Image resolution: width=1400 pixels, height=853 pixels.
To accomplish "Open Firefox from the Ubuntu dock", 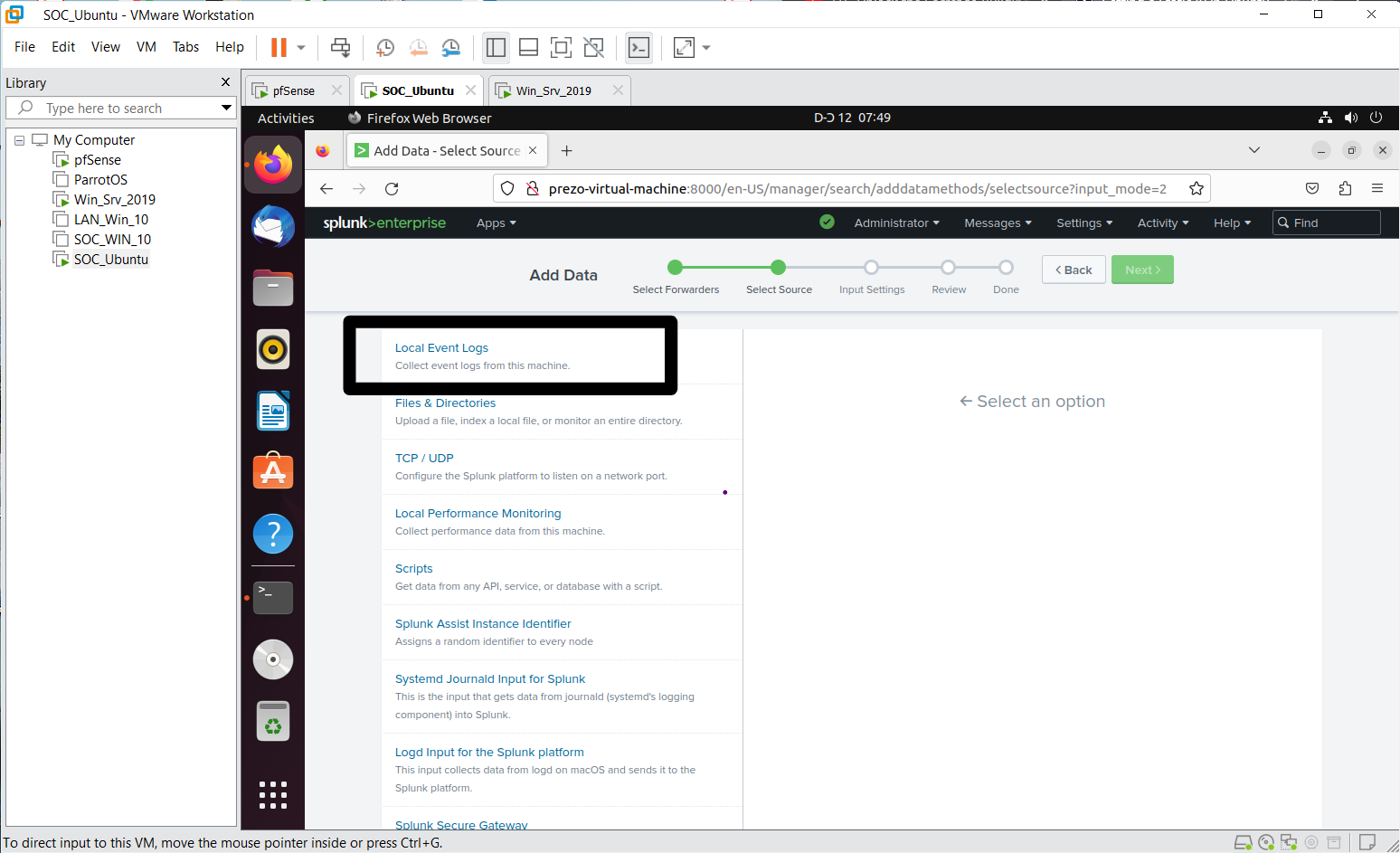I will pyautogui.click(x=273, y=165).
